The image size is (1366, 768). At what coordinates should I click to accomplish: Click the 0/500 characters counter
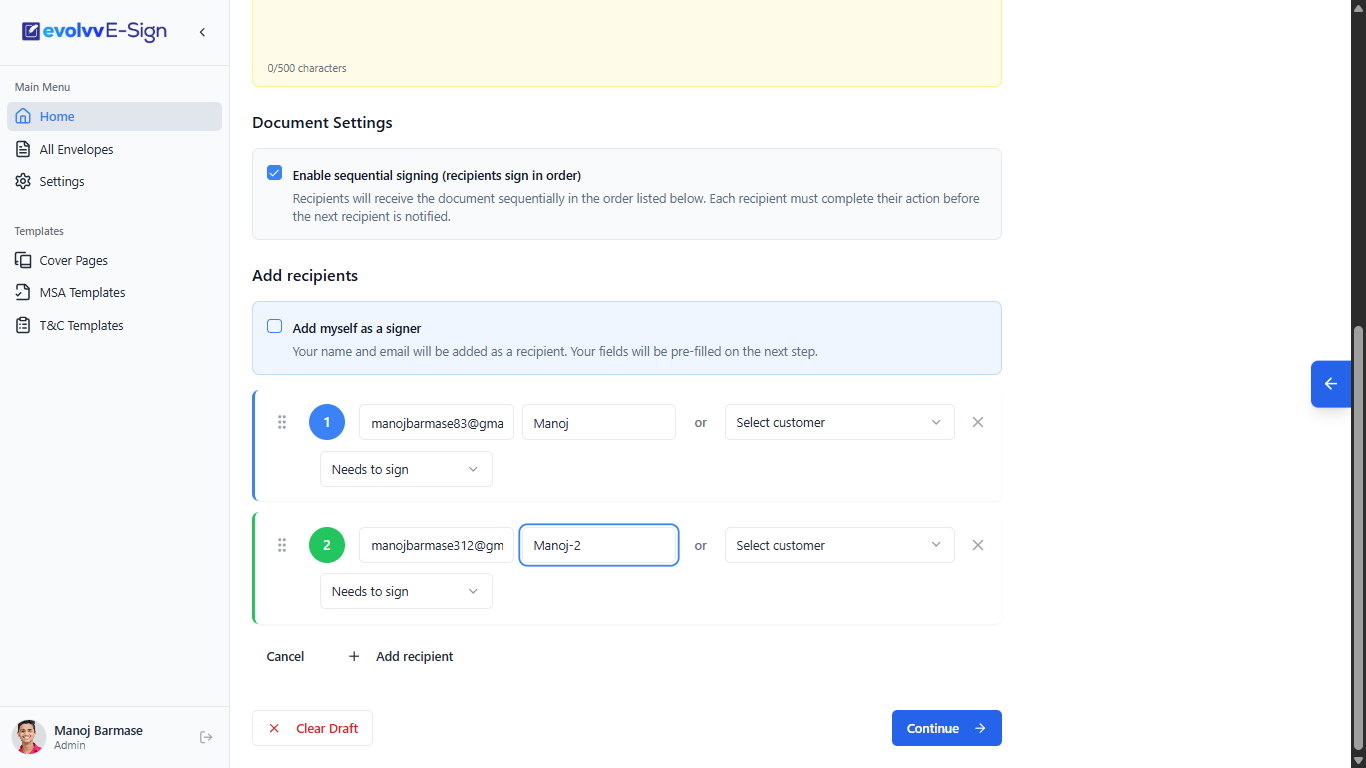pos(307,68)
